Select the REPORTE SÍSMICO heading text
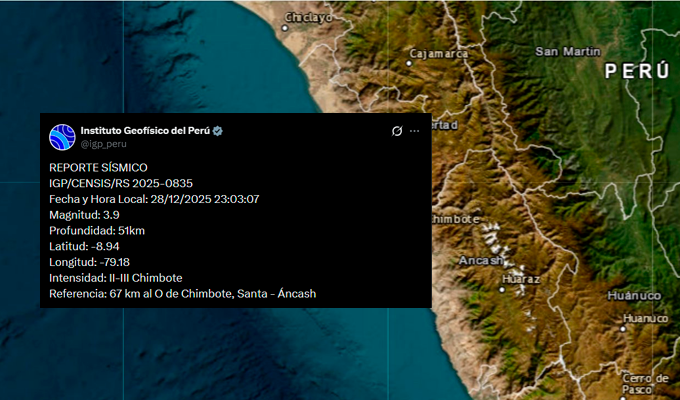The image size is (680, 400). tap(98, 167)
